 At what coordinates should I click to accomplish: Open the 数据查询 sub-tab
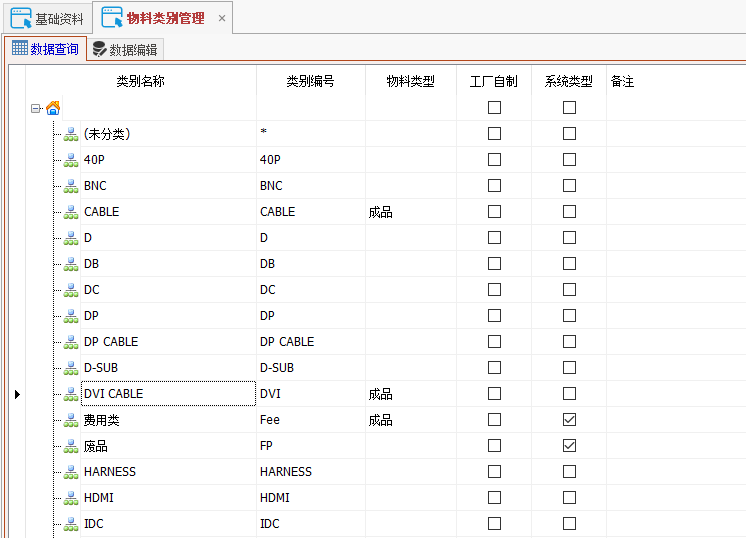46,49
